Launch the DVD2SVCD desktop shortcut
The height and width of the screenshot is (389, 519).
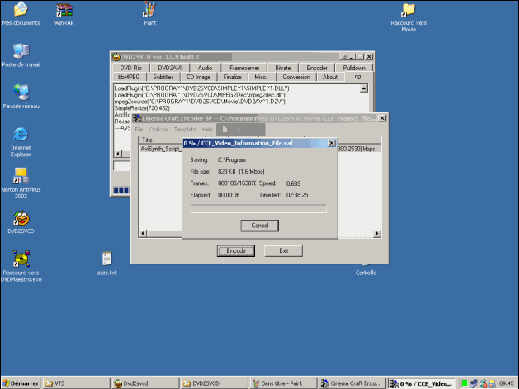21,222
